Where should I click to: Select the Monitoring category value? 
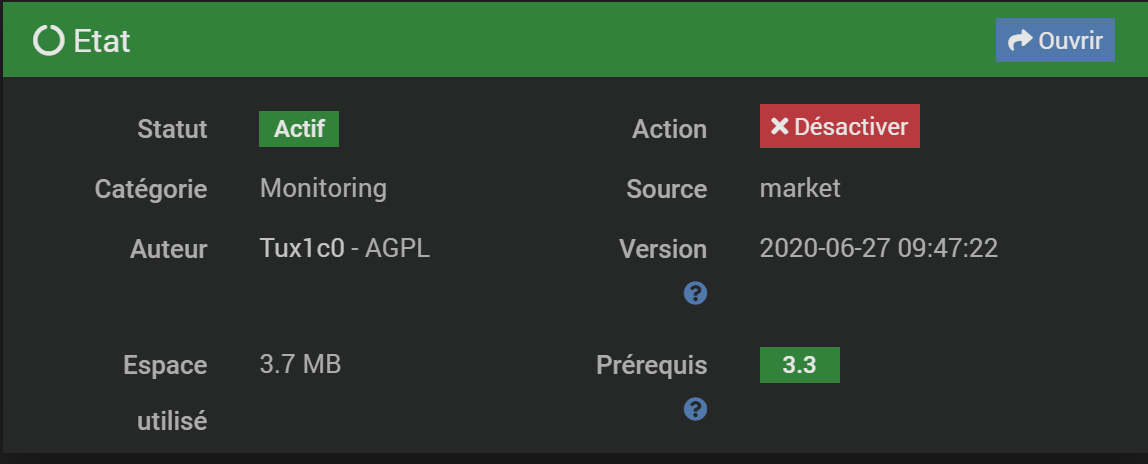tap(323, 188)
